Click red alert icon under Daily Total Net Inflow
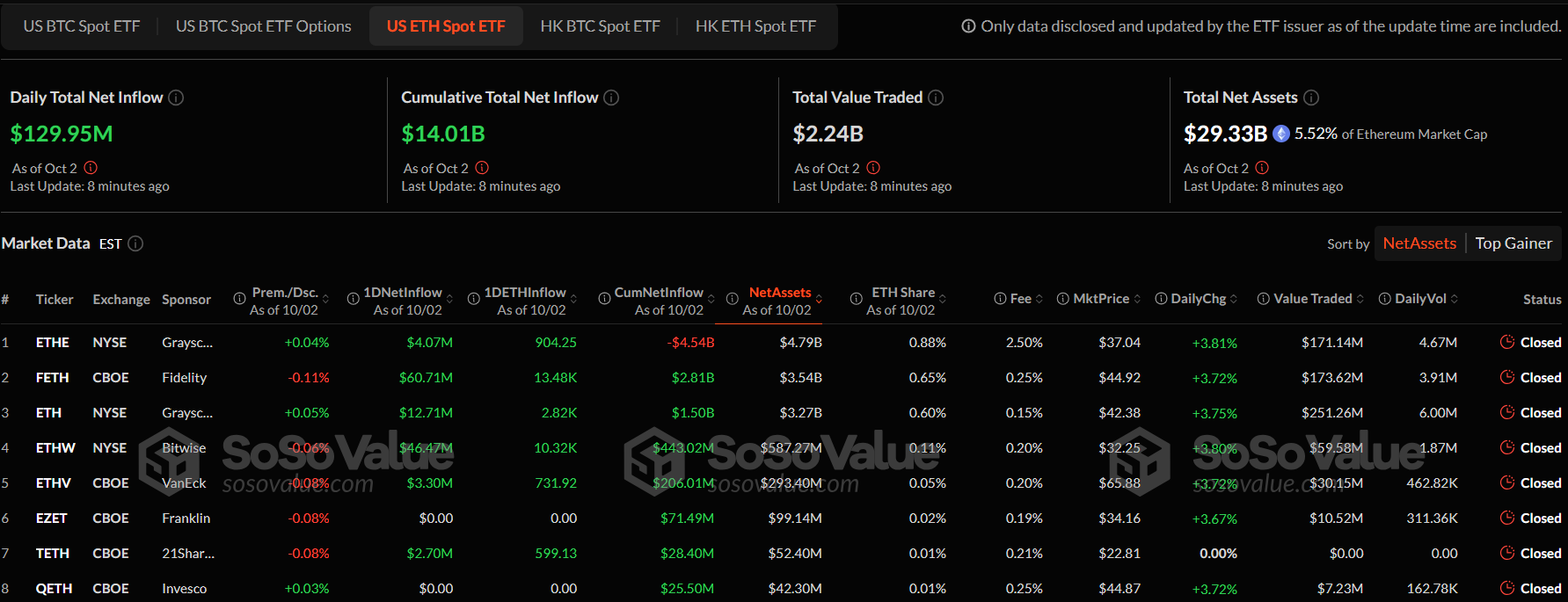The width and height of the screenshot is (1568, 602). point(91,168)
